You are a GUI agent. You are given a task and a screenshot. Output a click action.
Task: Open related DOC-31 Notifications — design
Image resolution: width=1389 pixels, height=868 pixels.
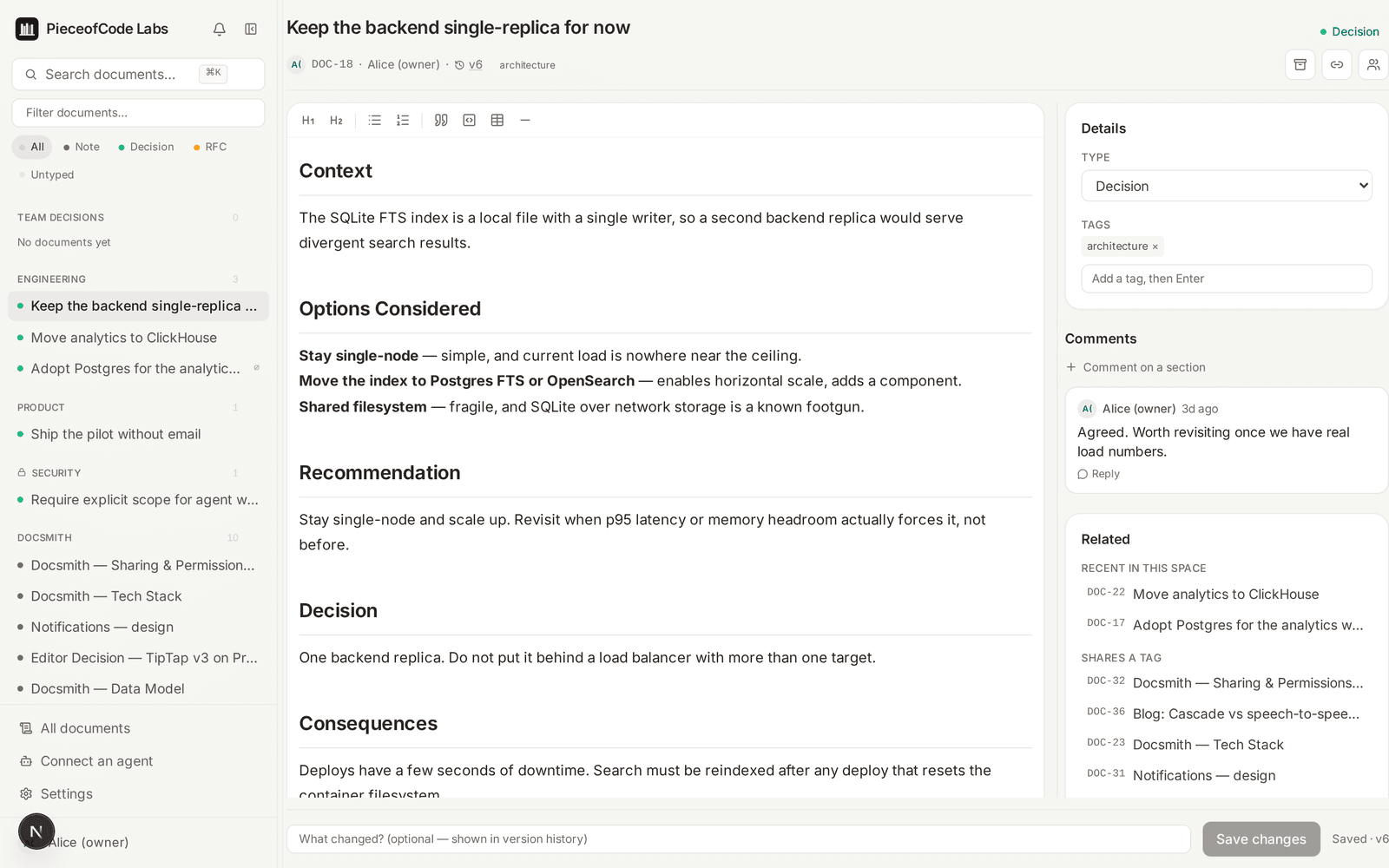(1226, 775)
